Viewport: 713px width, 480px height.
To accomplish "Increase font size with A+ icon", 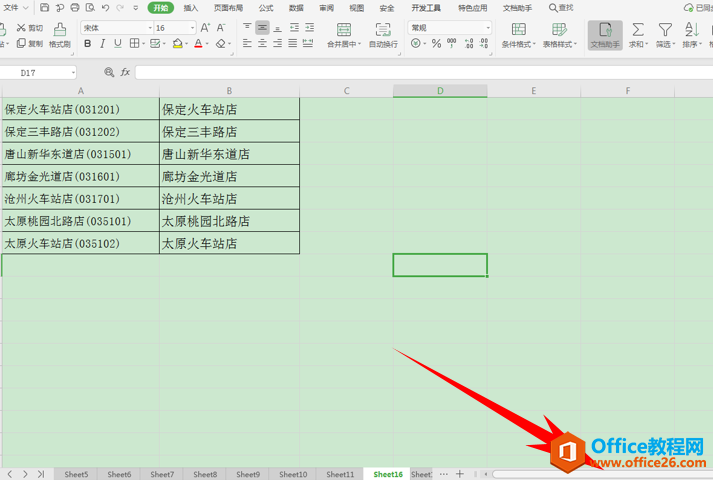I will coord(205,28).
